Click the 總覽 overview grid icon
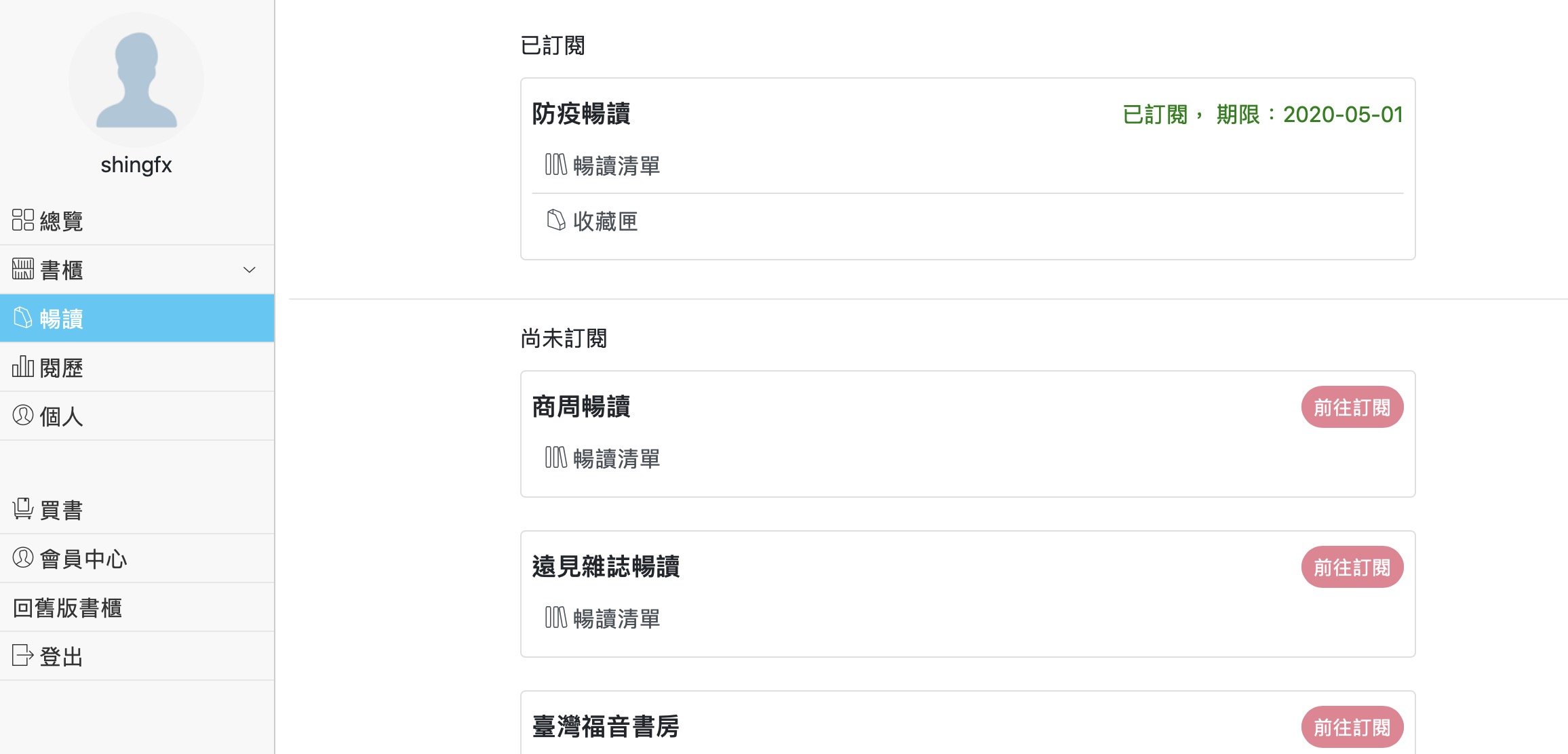1568x754 pixels. click(23, 220)
